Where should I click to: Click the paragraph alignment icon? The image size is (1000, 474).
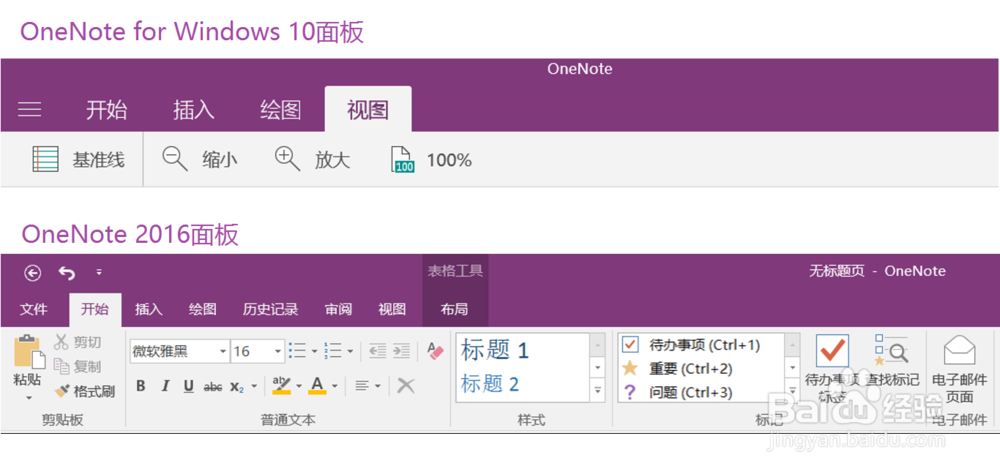click(363, 386)
